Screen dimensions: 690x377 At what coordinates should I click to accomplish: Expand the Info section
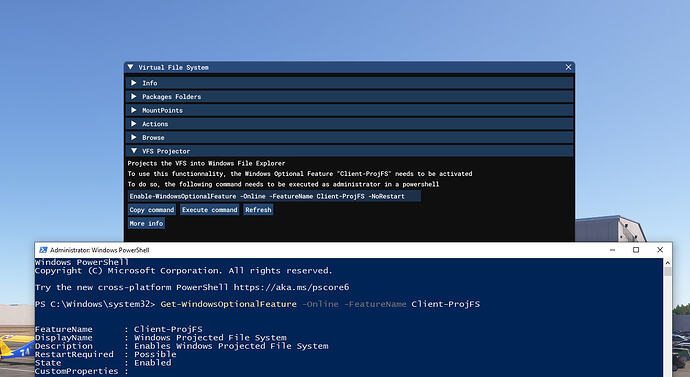[350, 83]
